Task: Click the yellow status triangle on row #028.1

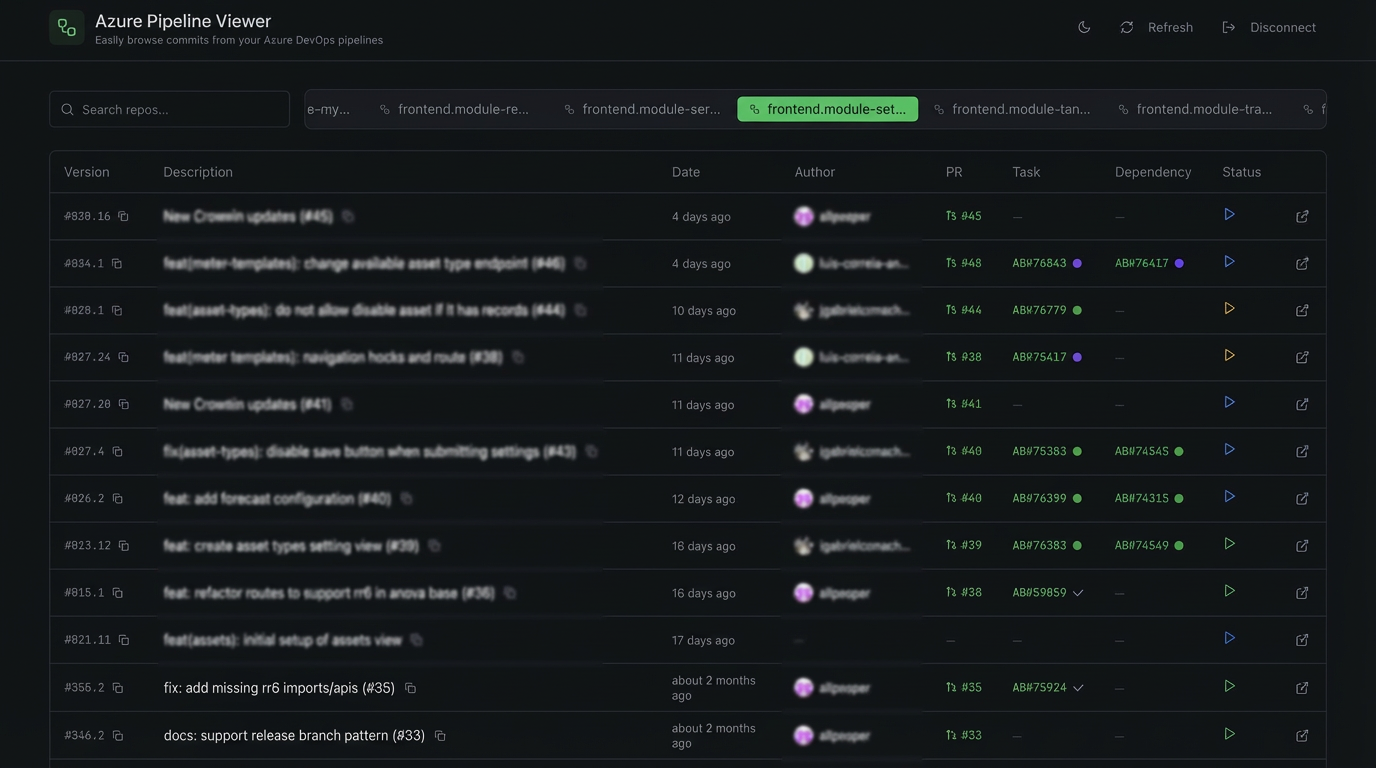Action: 1229,308
